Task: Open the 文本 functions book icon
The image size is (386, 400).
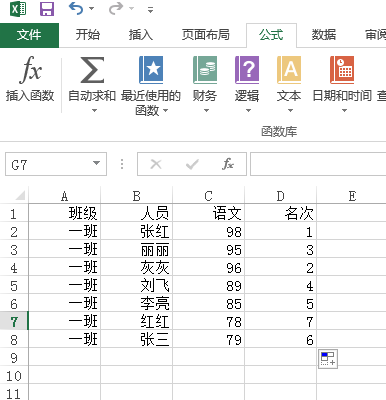Action: click(x=289, y=70)
